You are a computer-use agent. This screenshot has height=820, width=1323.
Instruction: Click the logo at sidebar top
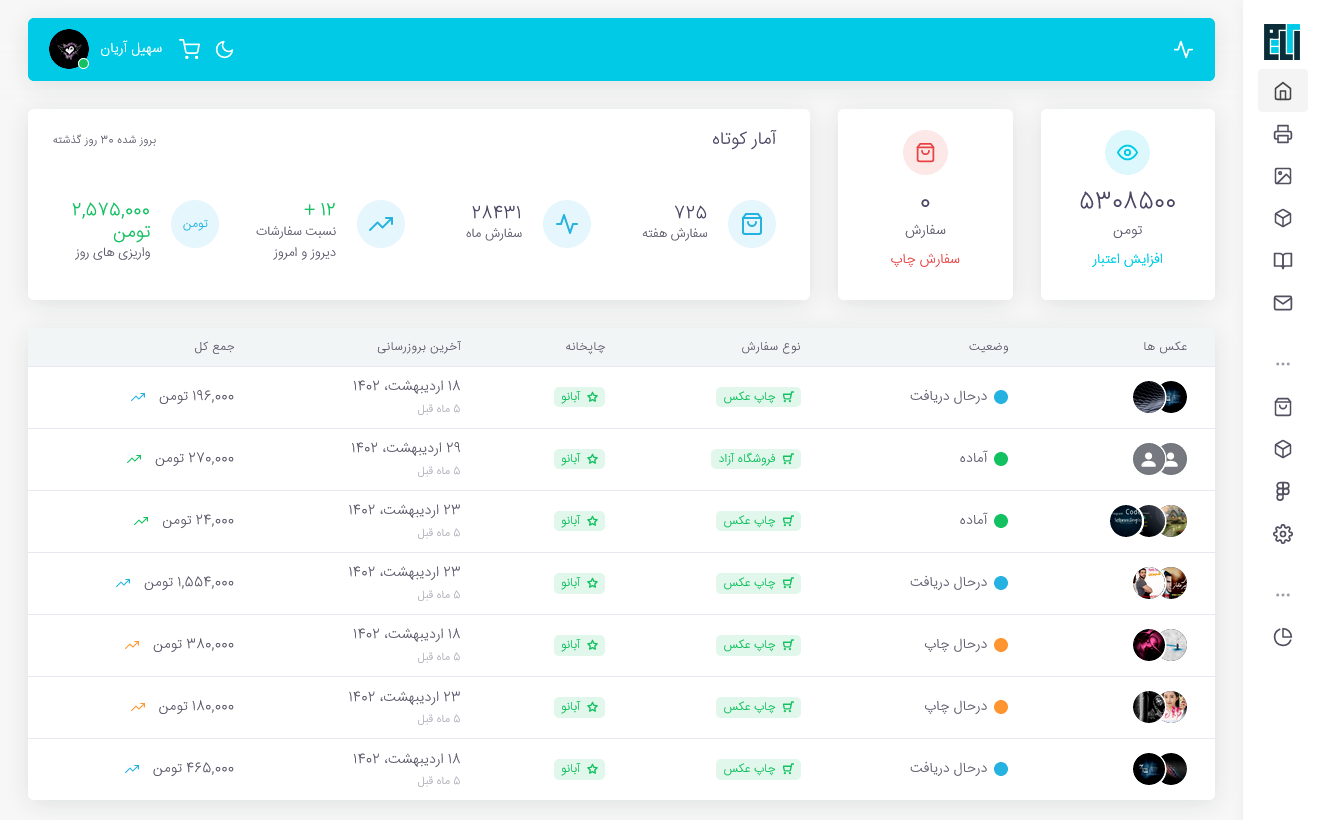(x=1282, y=41)
